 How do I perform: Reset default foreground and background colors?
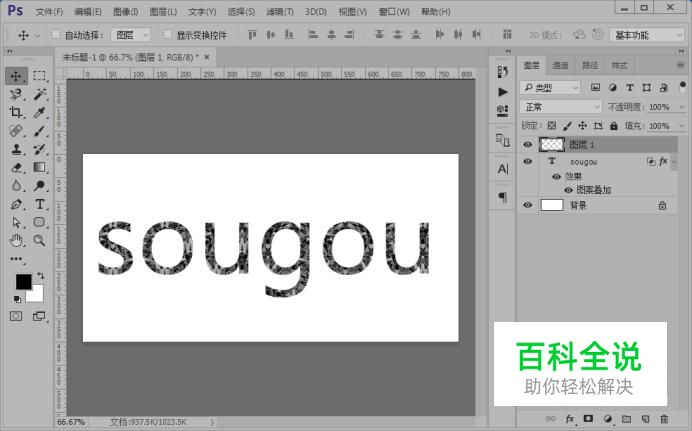[x=17, y=300]
